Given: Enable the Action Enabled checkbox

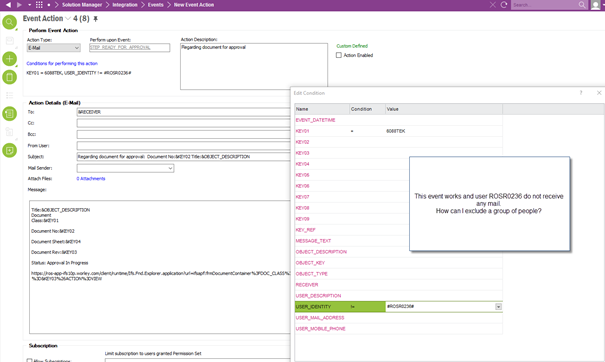Looking at the screenshot, I should click(x=339, y=55).
